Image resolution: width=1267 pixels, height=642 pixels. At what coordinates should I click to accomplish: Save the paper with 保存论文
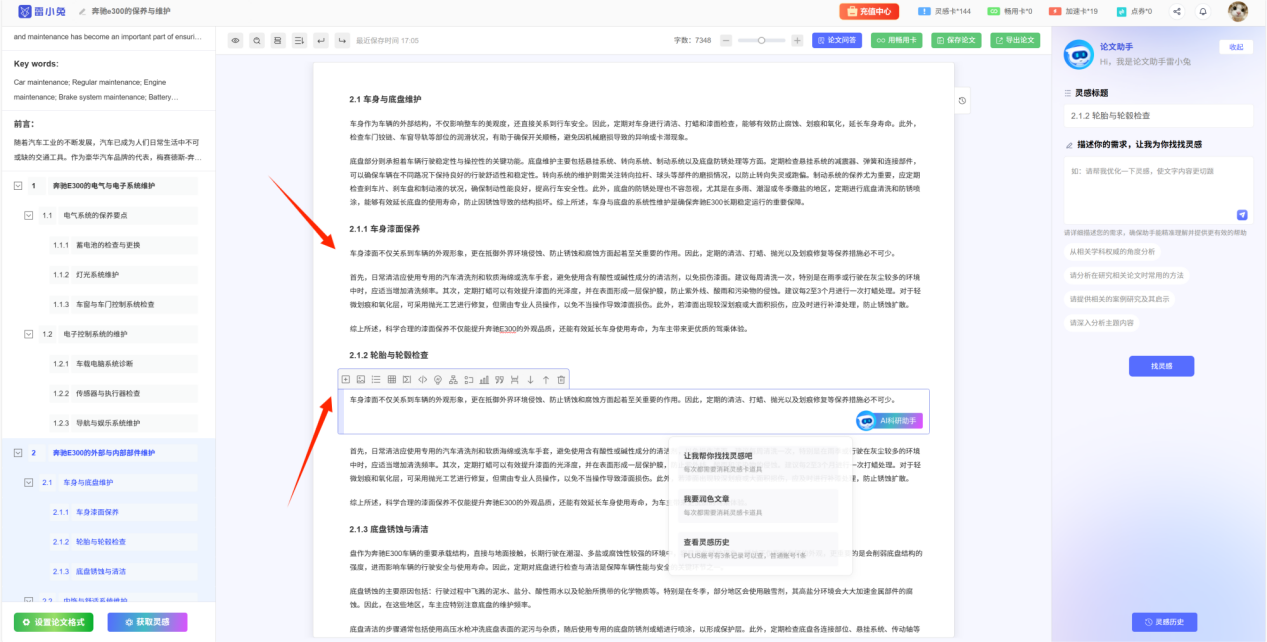[956, 40]
